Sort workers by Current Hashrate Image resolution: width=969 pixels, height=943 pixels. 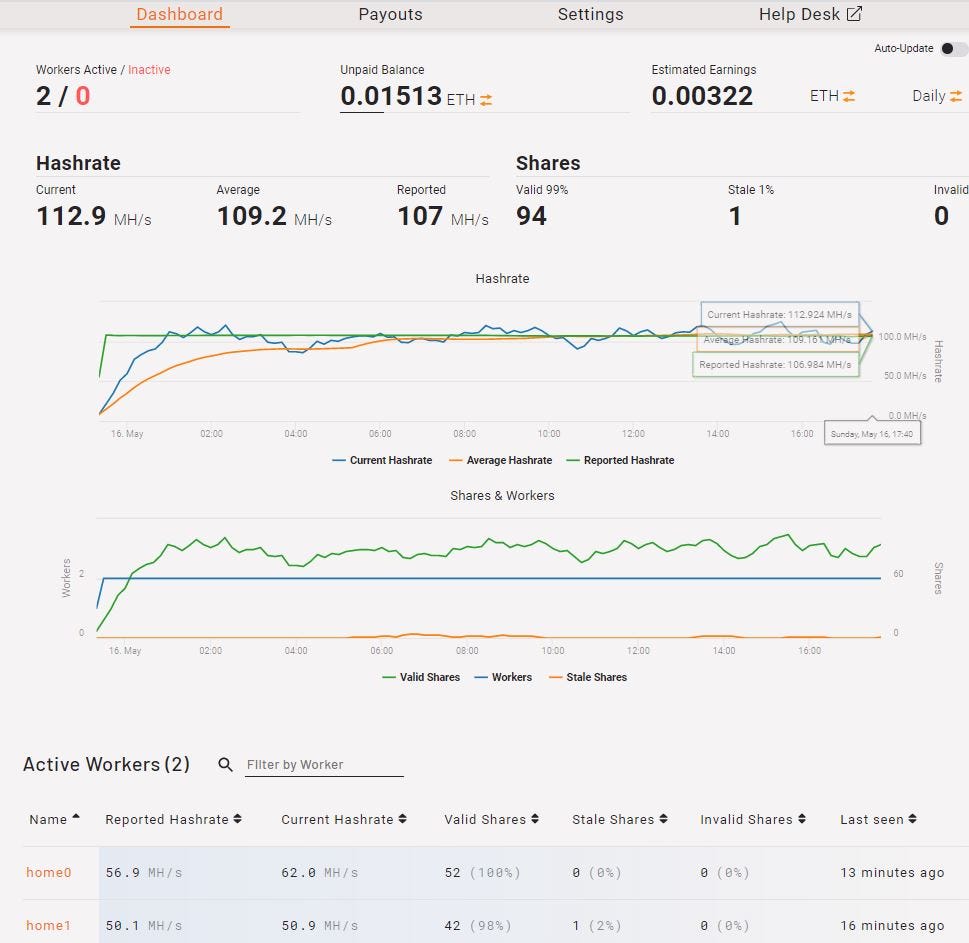click(401, 818)
